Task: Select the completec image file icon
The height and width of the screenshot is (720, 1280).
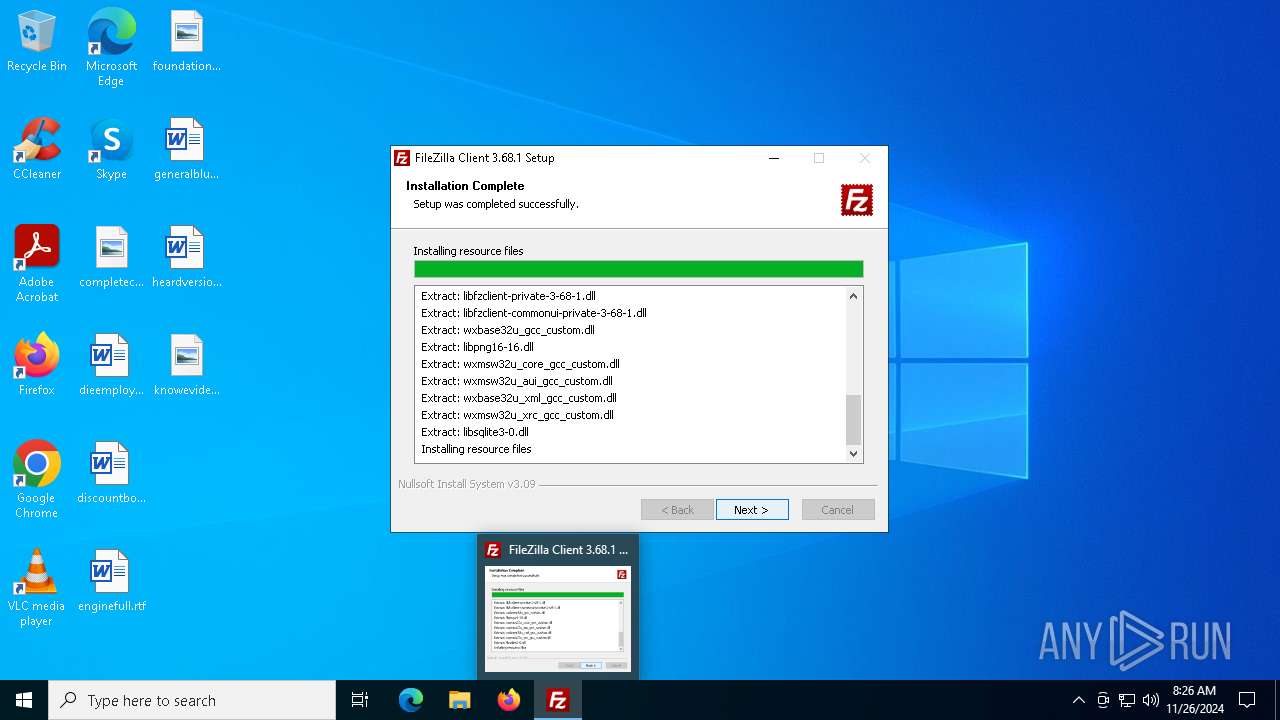Action: point(111,258)
